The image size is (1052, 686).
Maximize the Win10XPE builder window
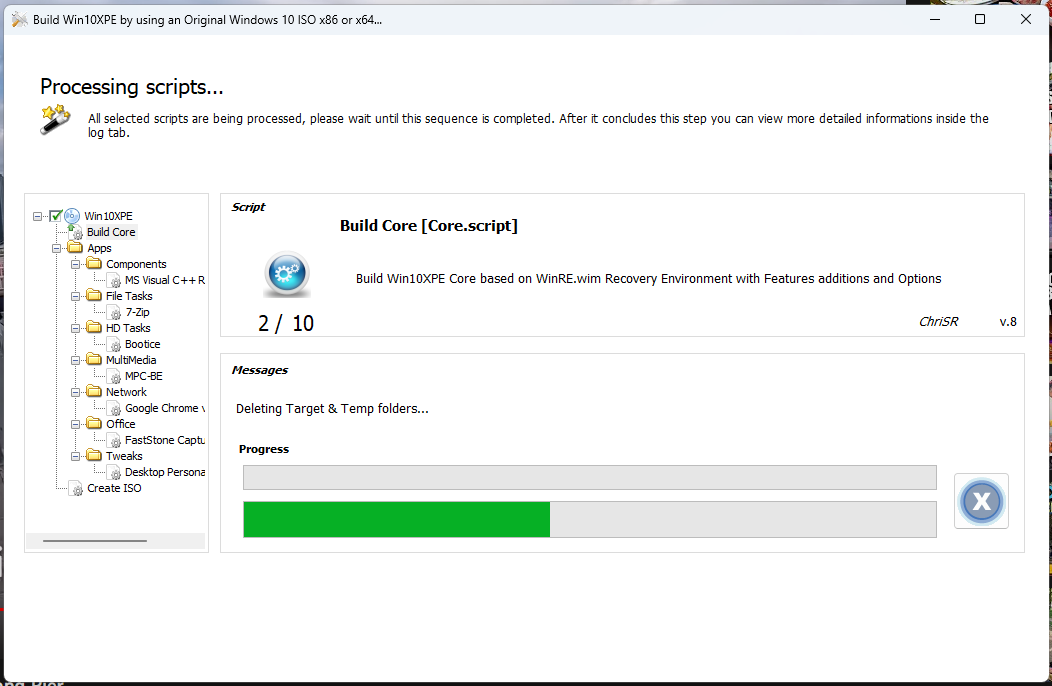tap(980, 19)
